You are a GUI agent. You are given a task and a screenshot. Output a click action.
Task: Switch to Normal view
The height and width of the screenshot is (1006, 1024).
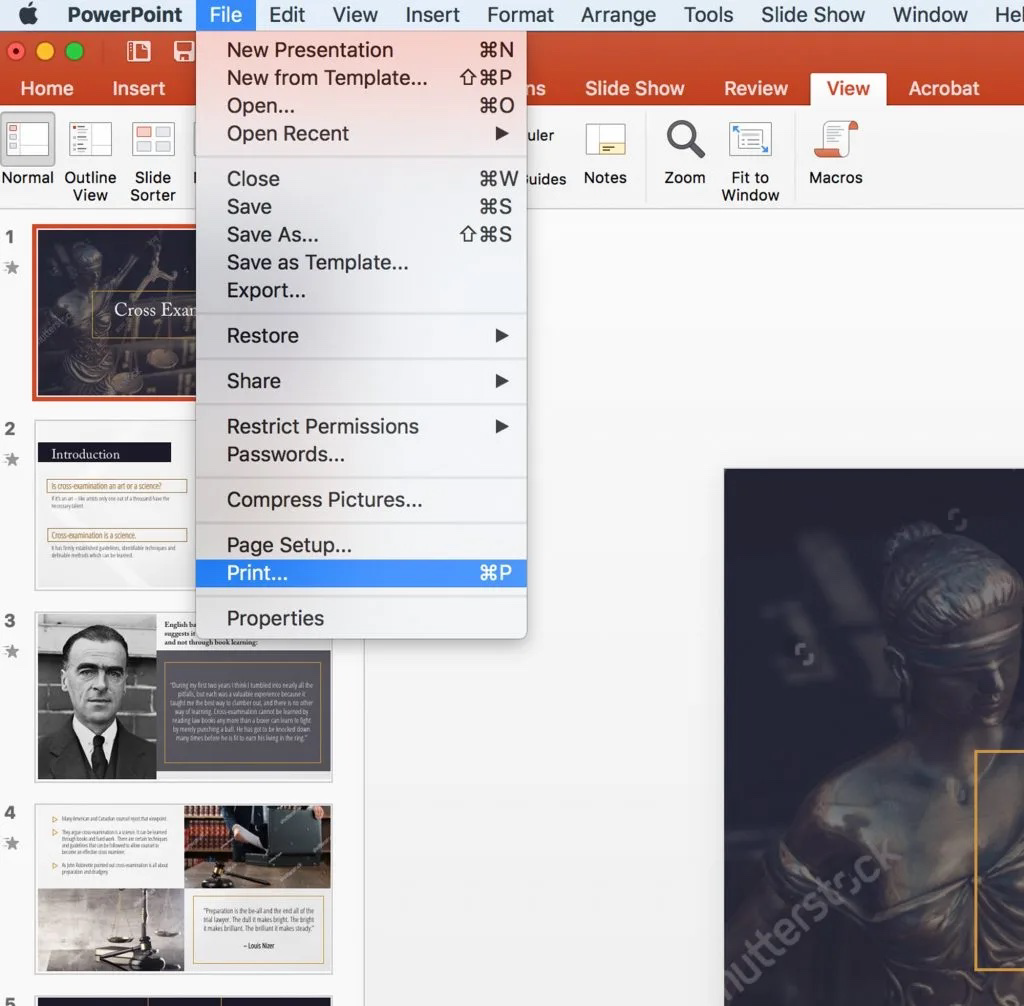pos(27,150)
